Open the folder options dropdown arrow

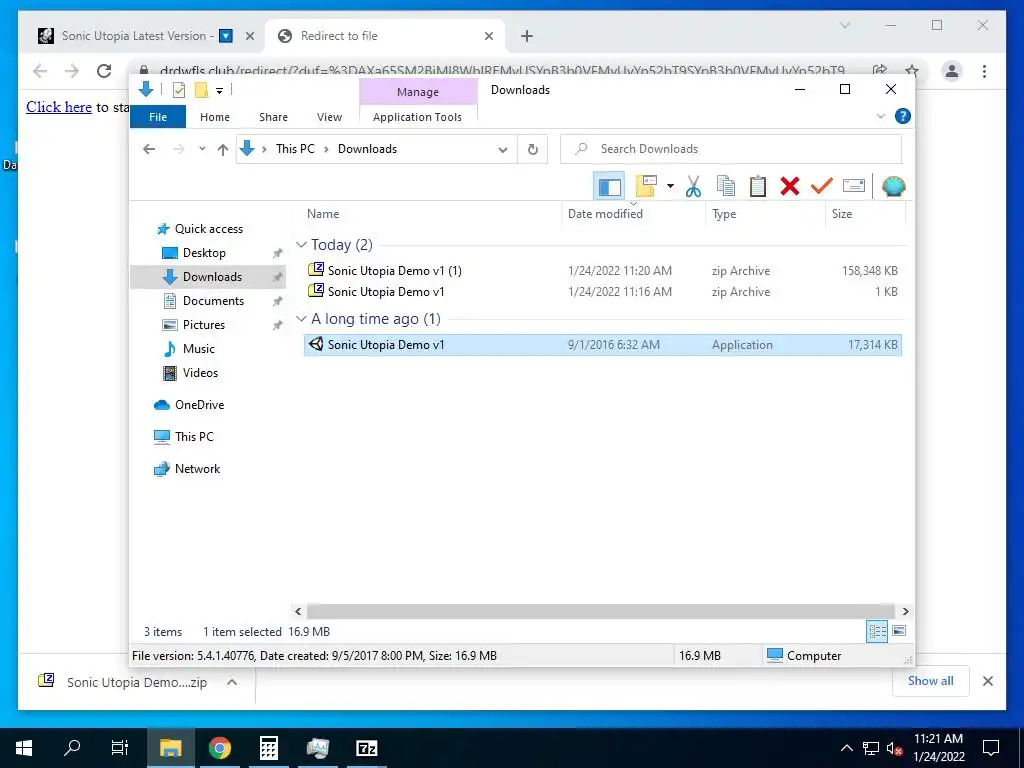click(670, 187)
